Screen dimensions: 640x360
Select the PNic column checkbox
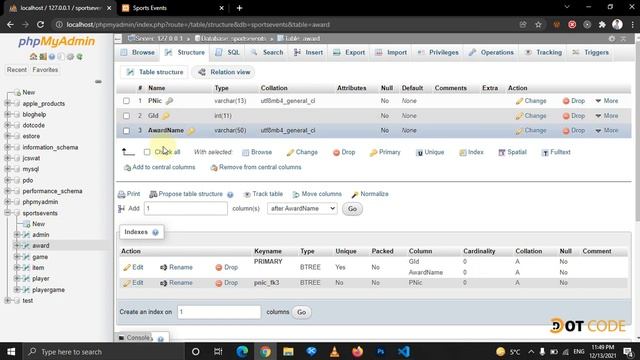coord(126,101)
